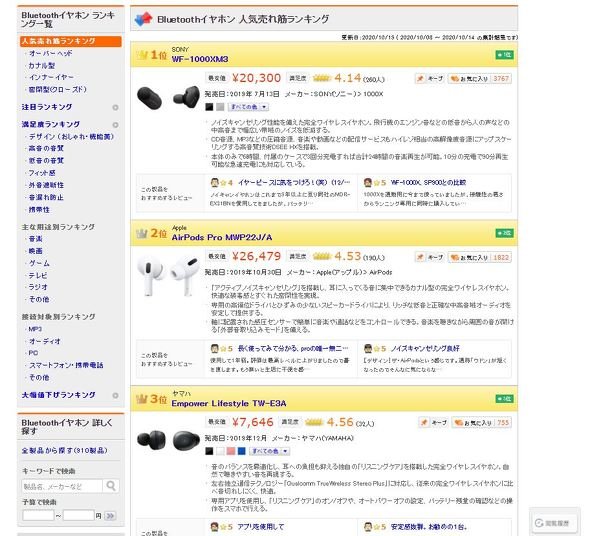The width and height of the screenshot is (590, 536).
Task: Open 低音の音質 ranking link
Action: pyautogui.click(x=46, y=161)
